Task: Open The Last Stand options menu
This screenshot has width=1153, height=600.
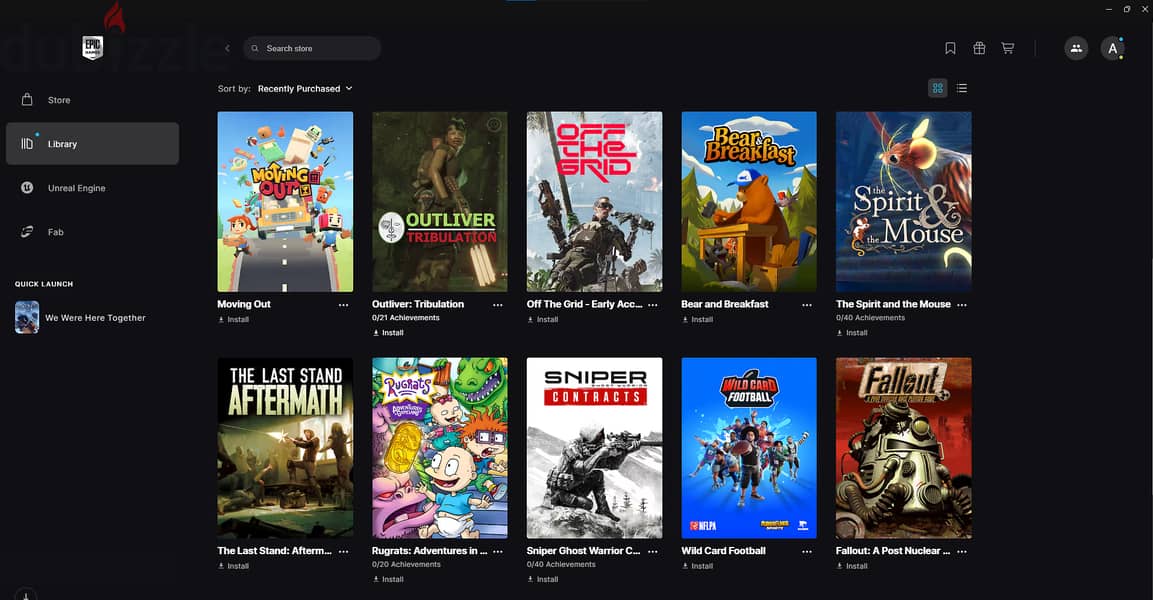Action: (x=343, y=551)
